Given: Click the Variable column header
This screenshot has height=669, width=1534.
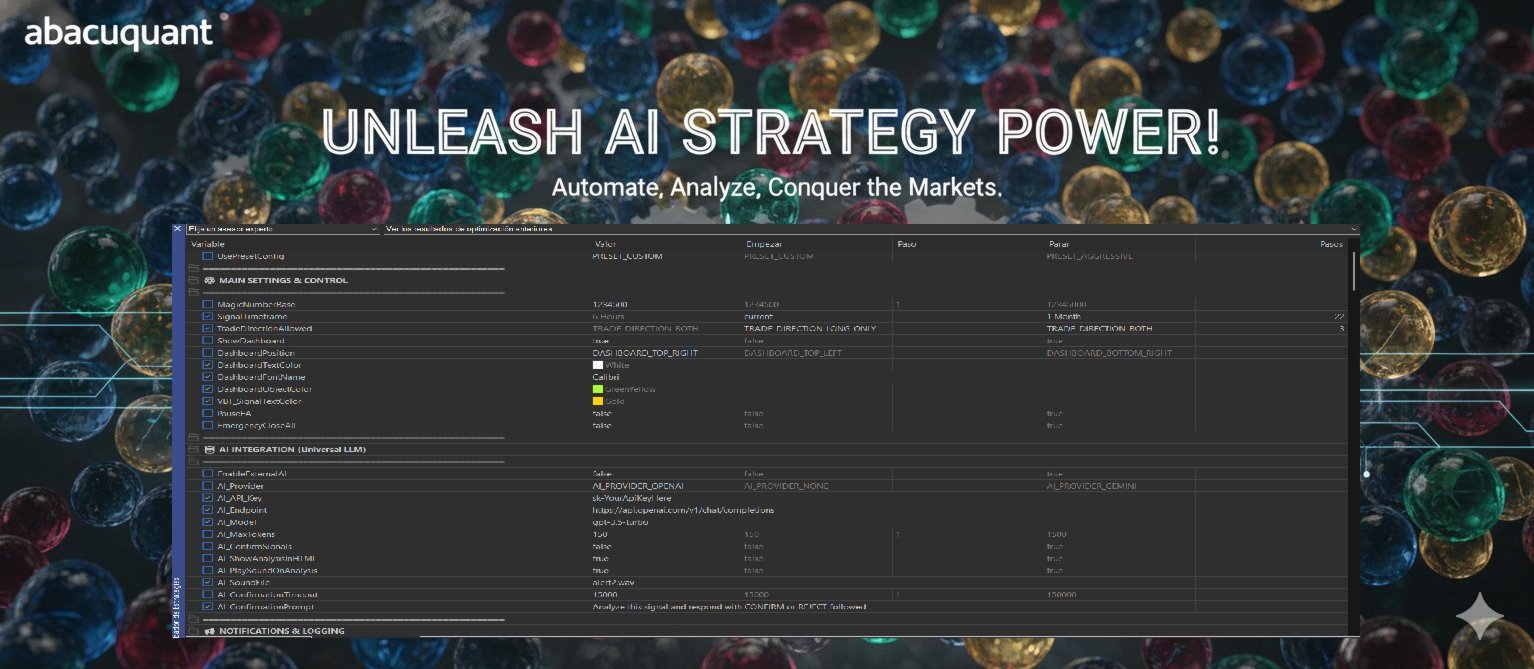Looking at the screenshot, I should click(x=208, y=244).
